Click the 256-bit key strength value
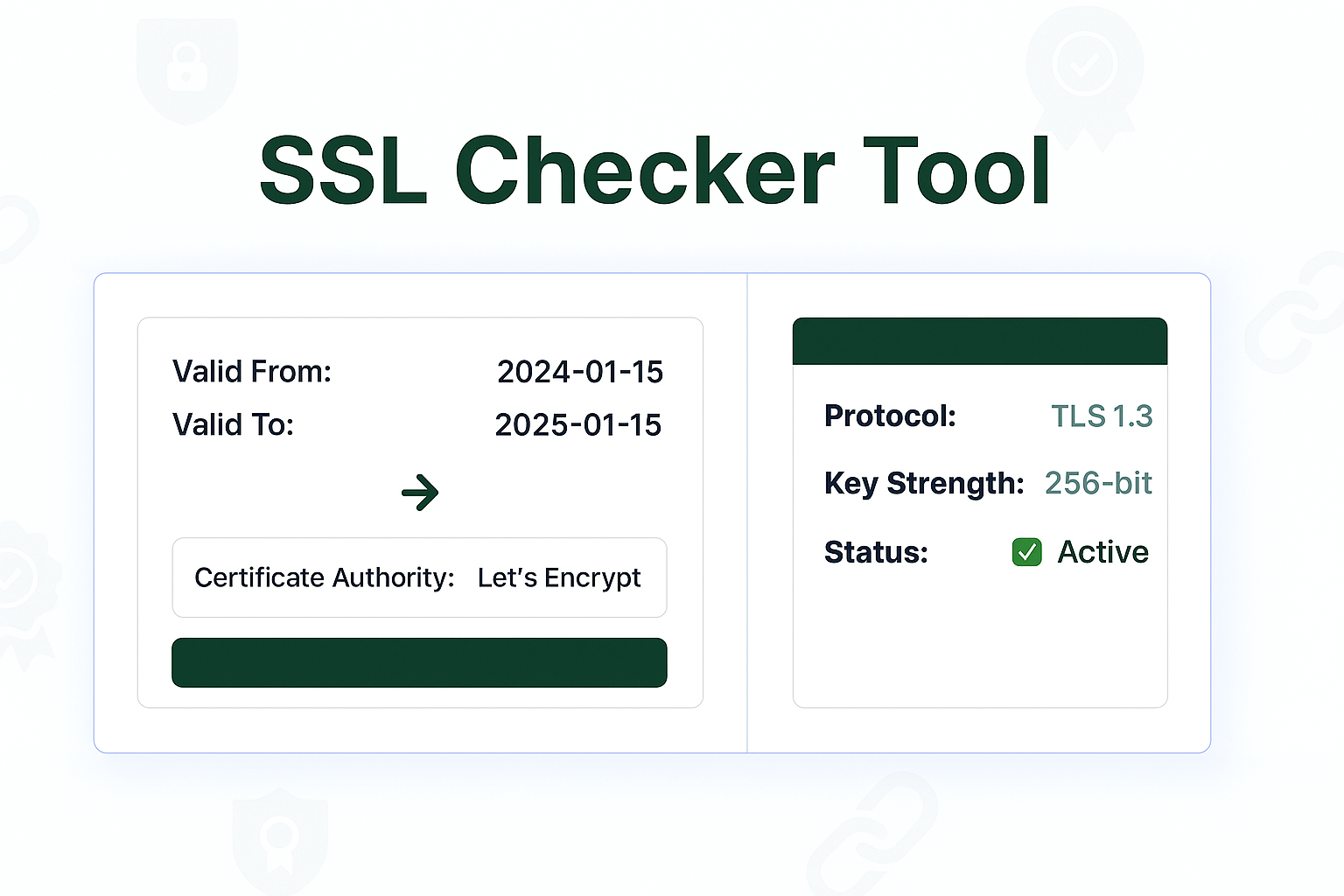Viewport: 1344px width, 896px height. tap(1097, 483)
